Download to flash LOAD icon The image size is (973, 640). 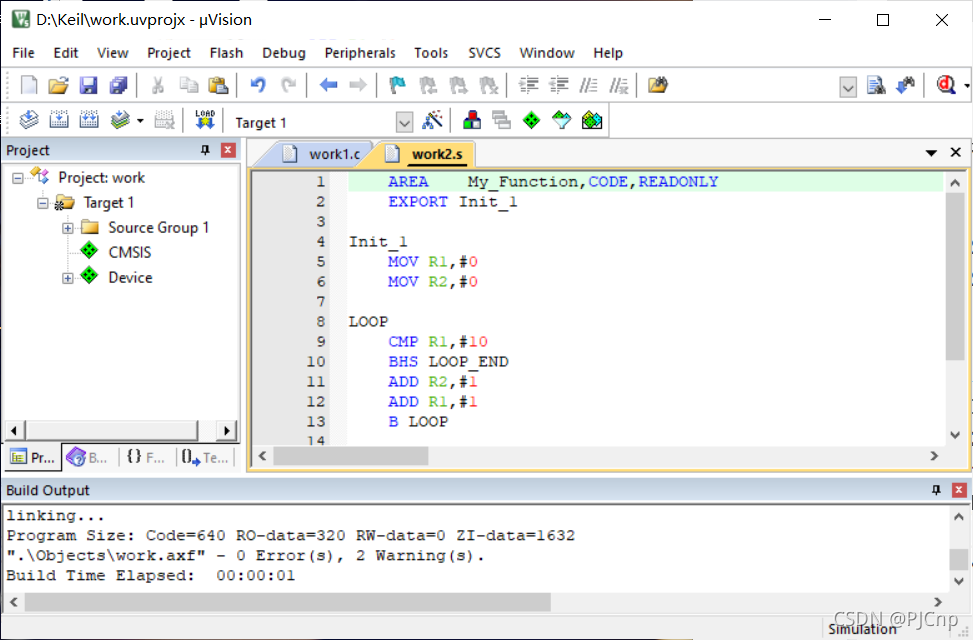point(205,120)
